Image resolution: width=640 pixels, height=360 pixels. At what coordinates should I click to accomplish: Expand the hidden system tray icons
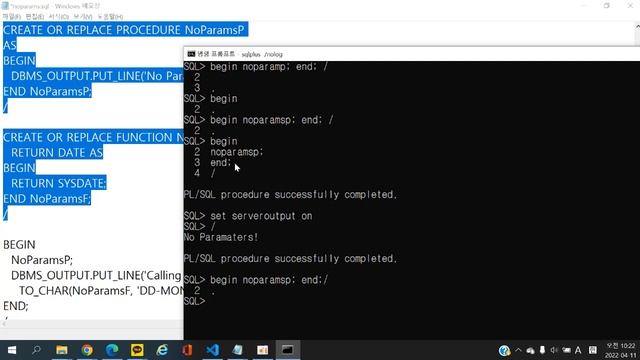pos(518,350)
